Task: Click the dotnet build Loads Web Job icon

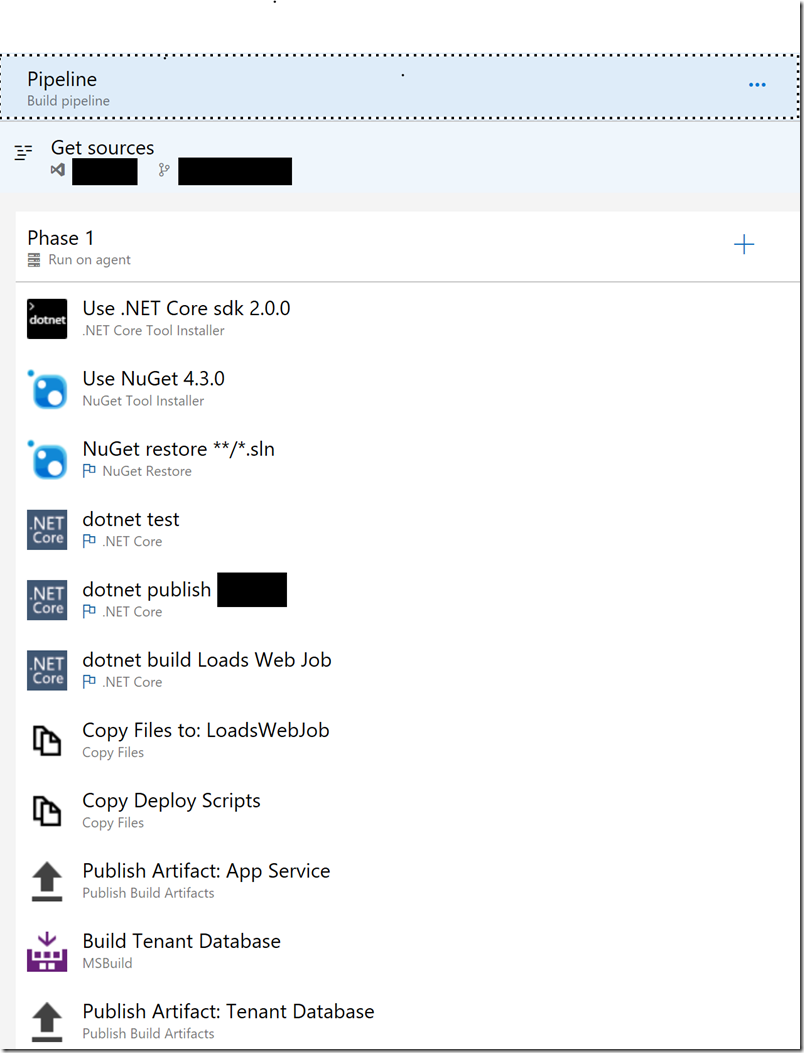Action: pyautogui.click(x=47, y=670)
